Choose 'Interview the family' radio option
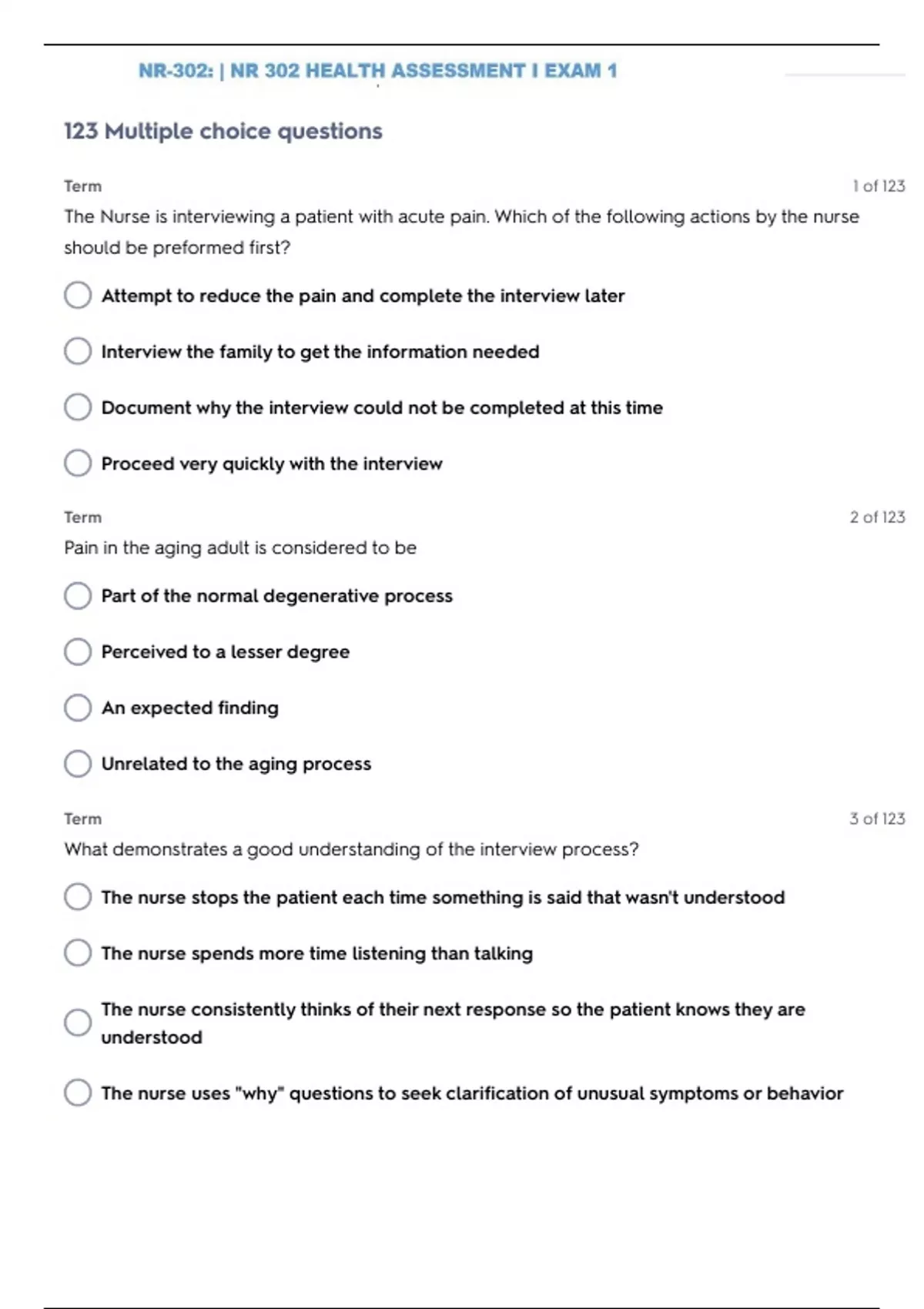 (x=78, y=351)
